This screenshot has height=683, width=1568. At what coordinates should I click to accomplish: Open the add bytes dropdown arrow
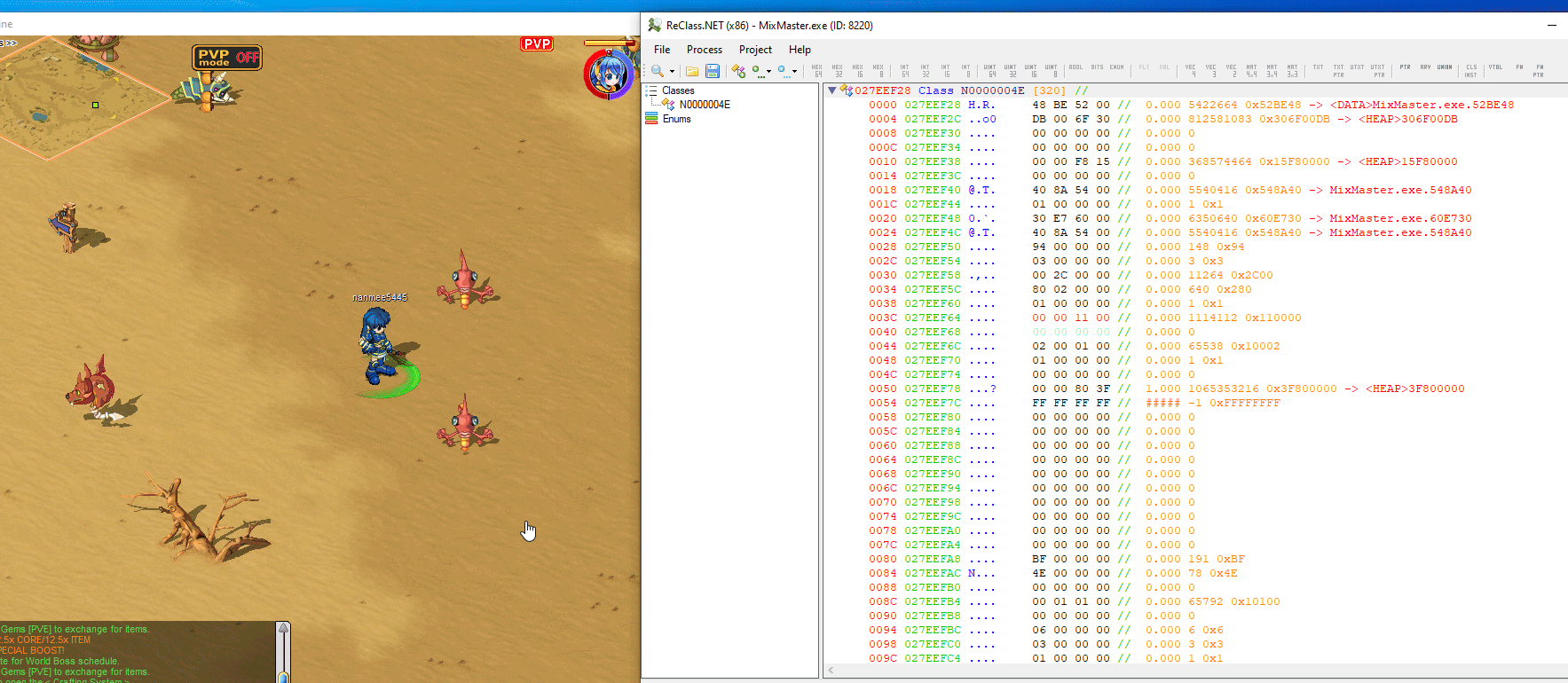768,71
